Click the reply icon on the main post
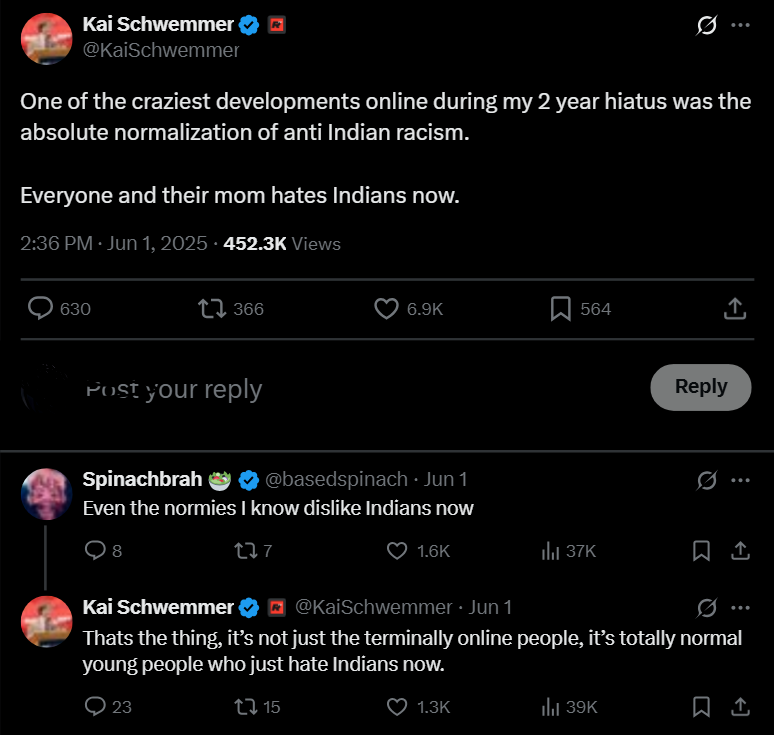The width and height of the screenshot is (774, 735). pyautogui.click(x=40, y=309)
